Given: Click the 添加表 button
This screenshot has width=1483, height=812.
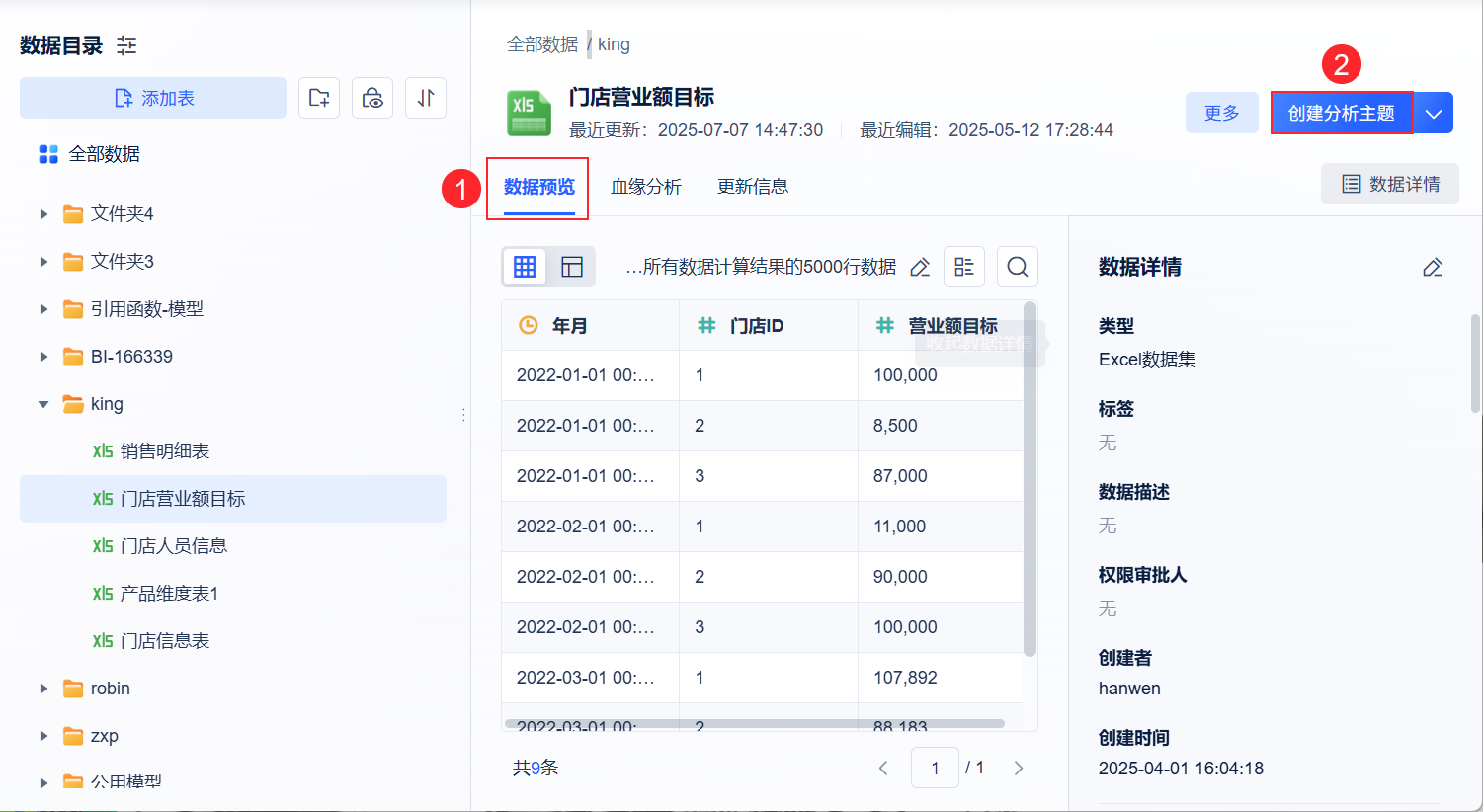Looking at the screenshot, I should [153, 98].
